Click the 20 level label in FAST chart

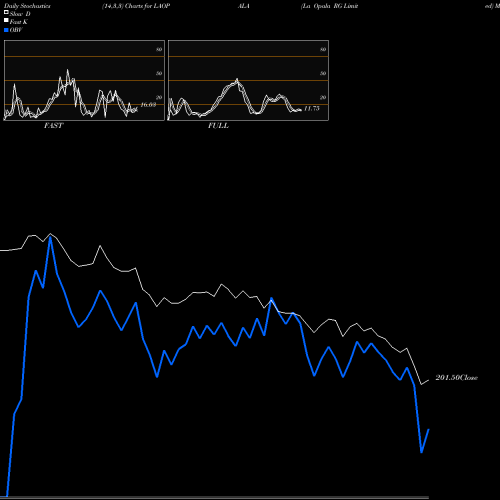(x=159, y=97)
